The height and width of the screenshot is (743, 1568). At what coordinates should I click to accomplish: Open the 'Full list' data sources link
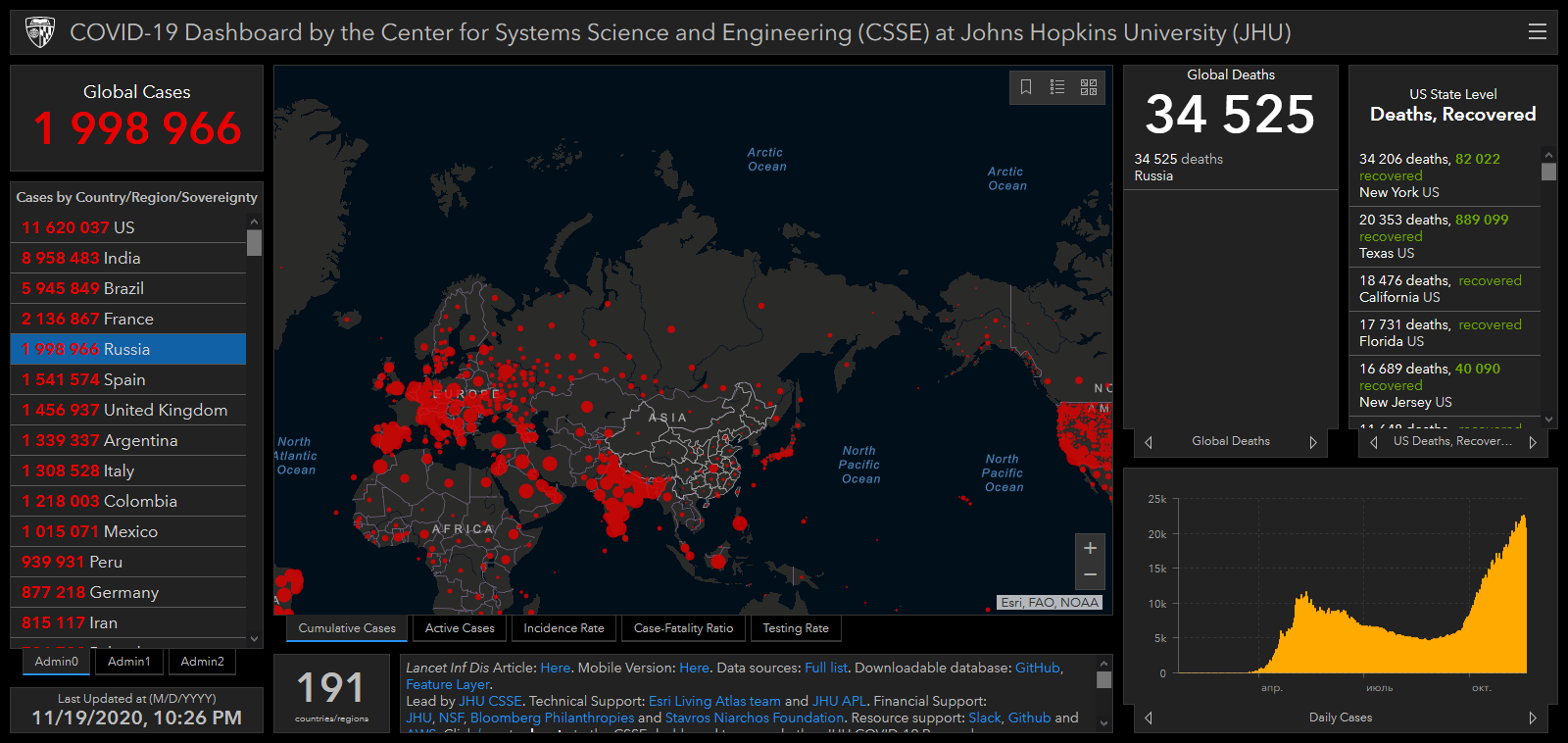[x=826, y=668]
